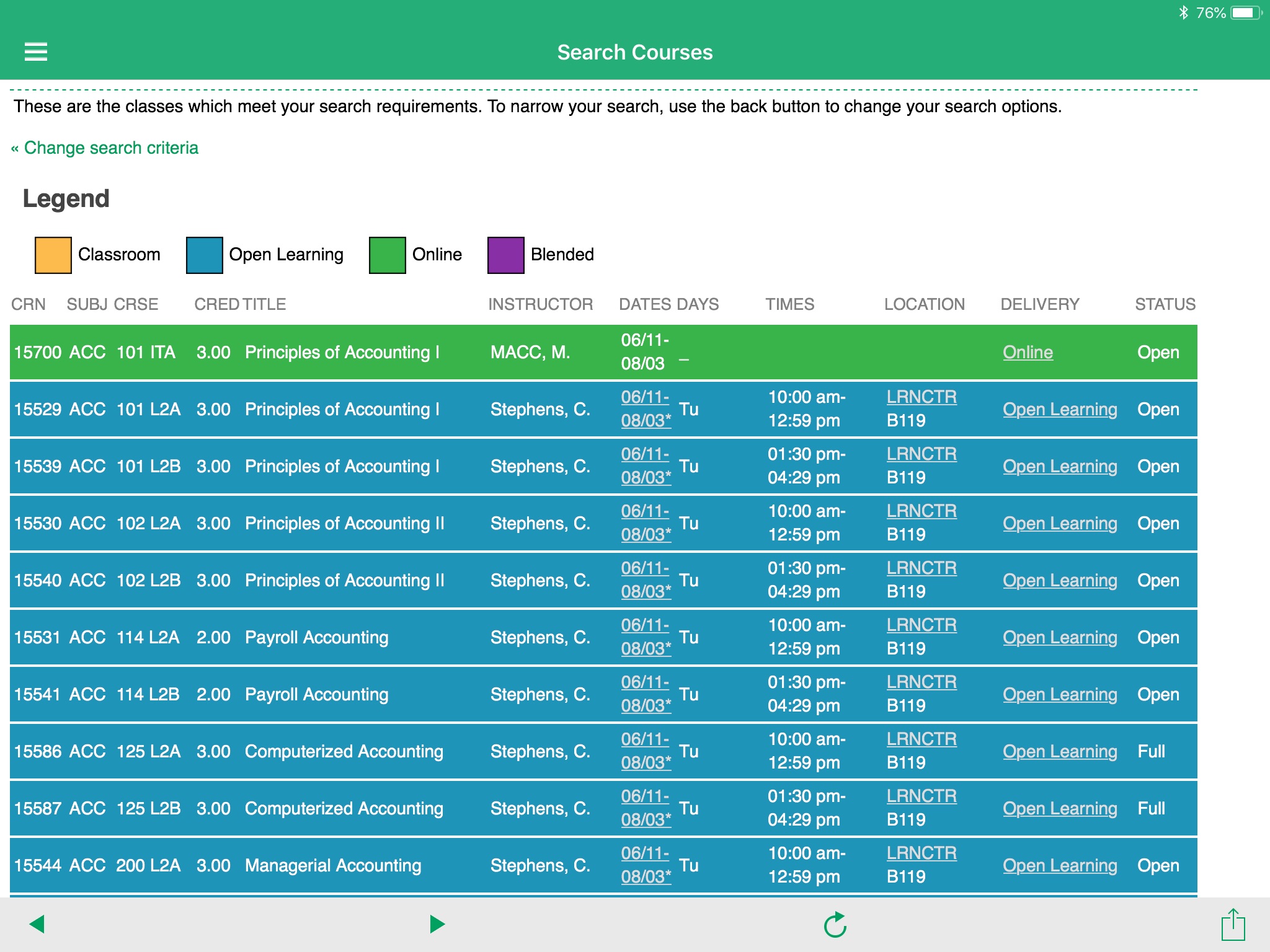Screen dimensions: 1270x952
Task: Open LRNCTR location link for CRN 15541
Action: coord(921,682)
